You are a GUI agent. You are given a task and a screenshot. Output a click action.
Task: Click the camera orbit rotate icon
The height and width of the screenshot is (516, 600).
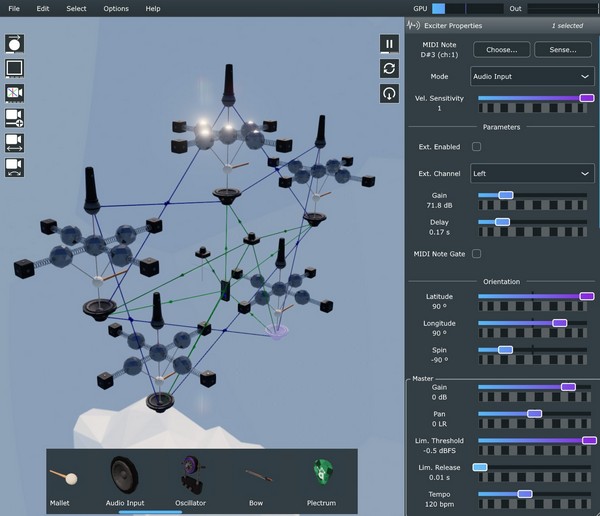pyautogui.click(x=15, y=168)
